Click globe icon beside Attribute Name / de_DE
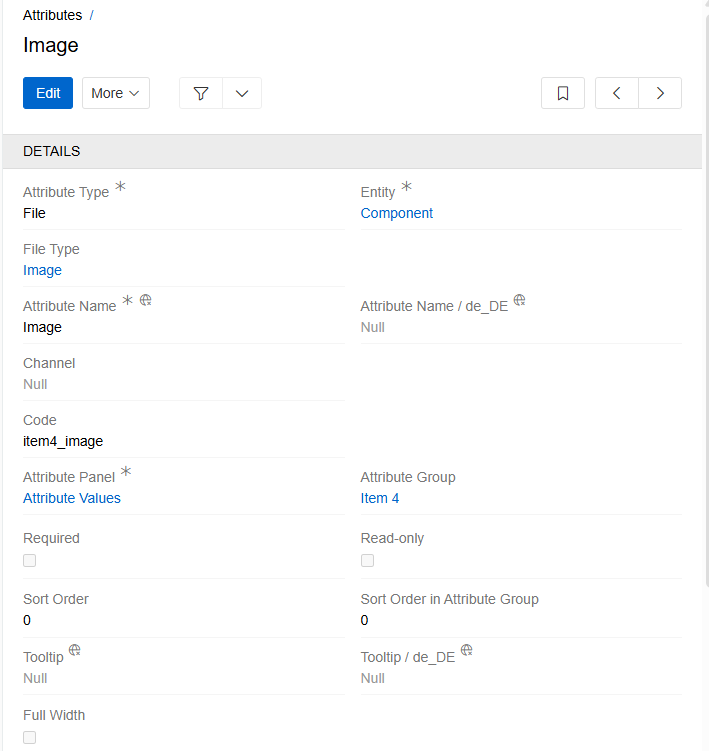The height and width of the screenshot is (751, 709). 520,300
